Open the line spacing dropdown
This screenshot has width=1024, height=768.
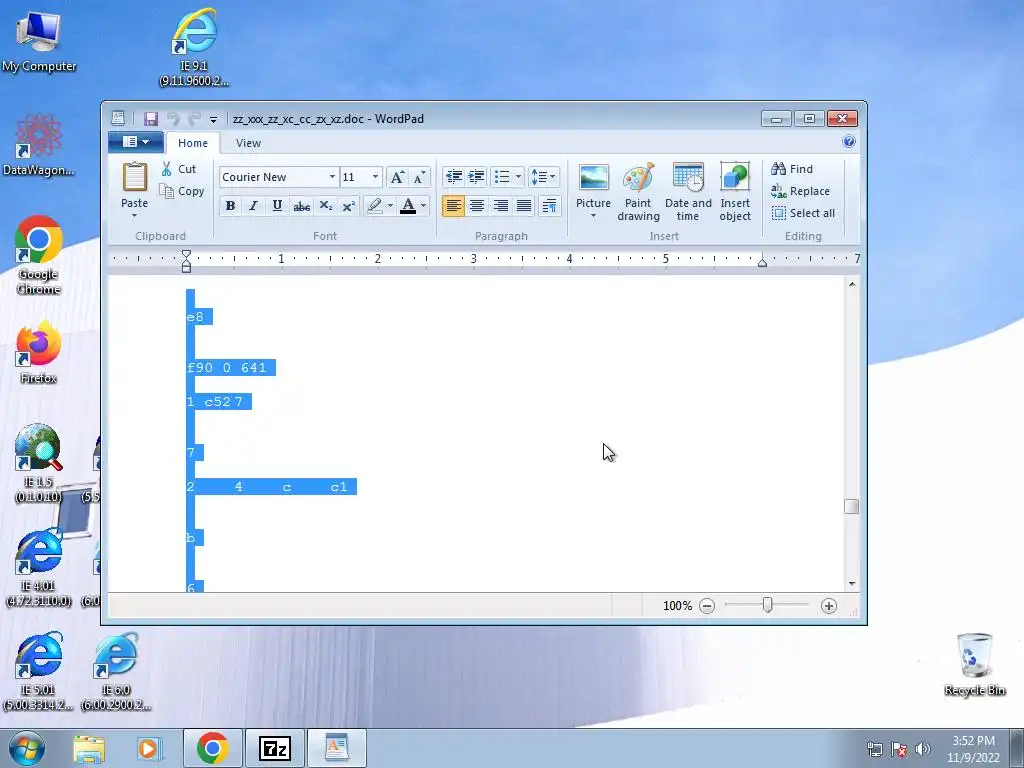click(543, 177)
